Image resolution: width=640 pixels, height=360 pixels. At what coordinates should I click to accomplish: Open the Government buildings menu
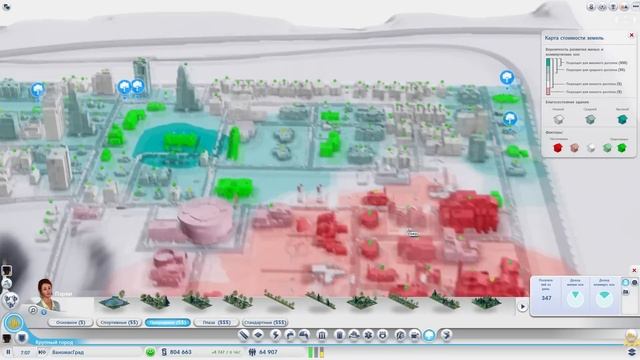pos(322,335)
